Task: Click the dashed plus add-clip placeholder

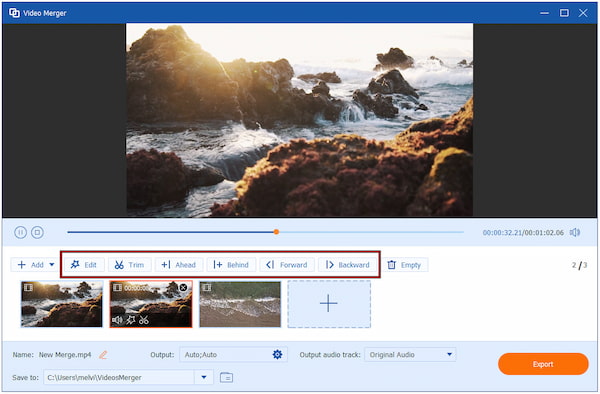Action: pyautogui.click(x=329, y=304)
